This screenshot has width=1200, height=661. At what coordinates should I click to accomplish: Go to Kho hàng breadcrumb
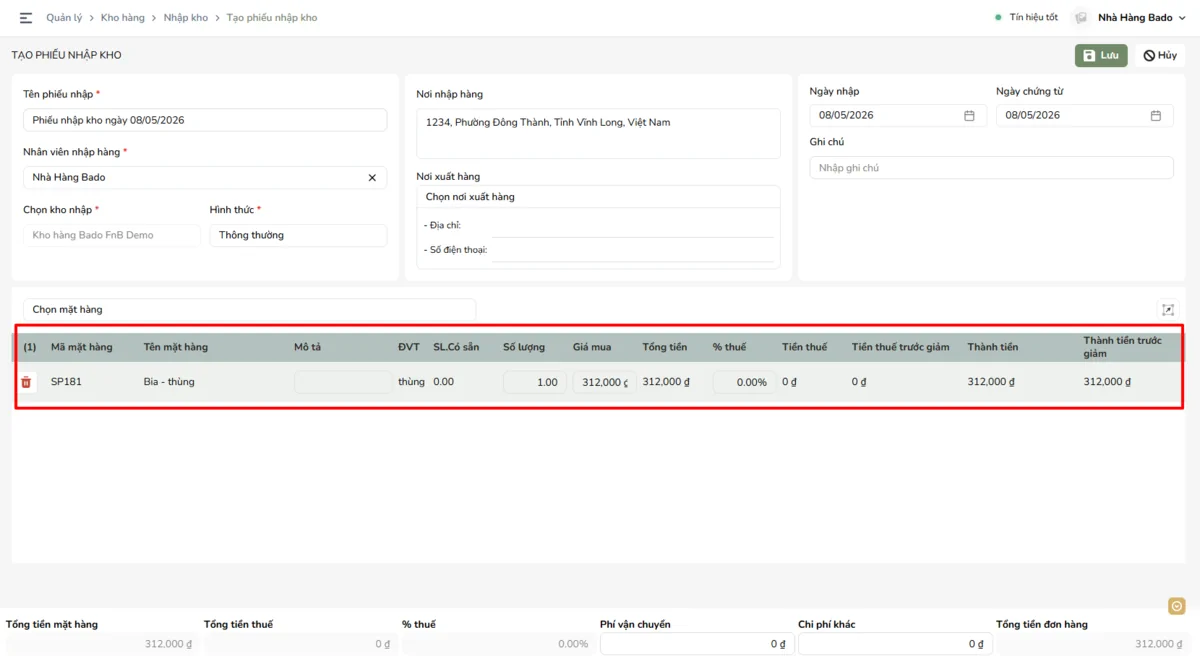(123, 18)
